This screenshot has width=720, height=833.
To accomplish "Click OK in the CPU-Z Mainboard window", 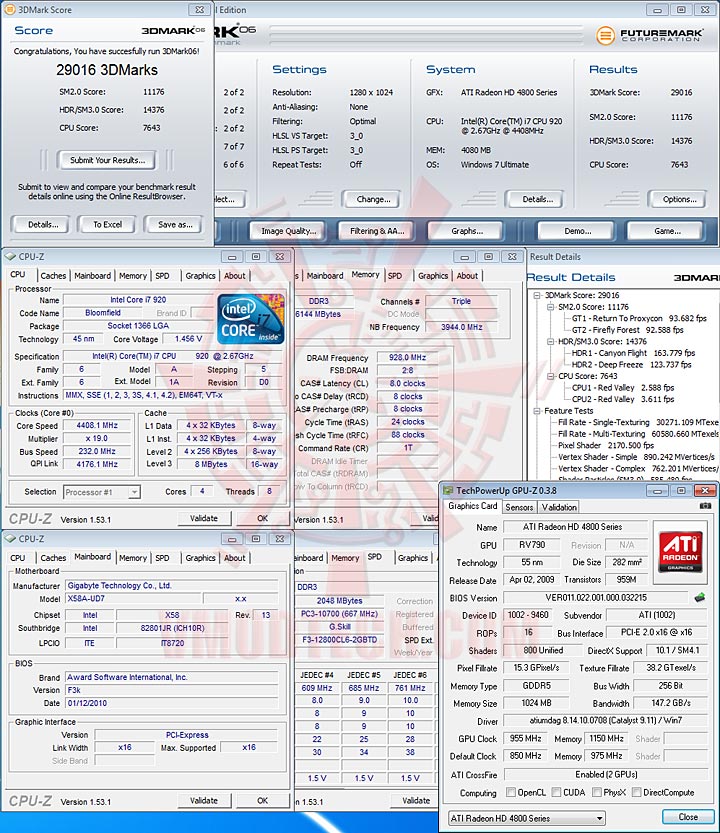I will pos(262,800).
